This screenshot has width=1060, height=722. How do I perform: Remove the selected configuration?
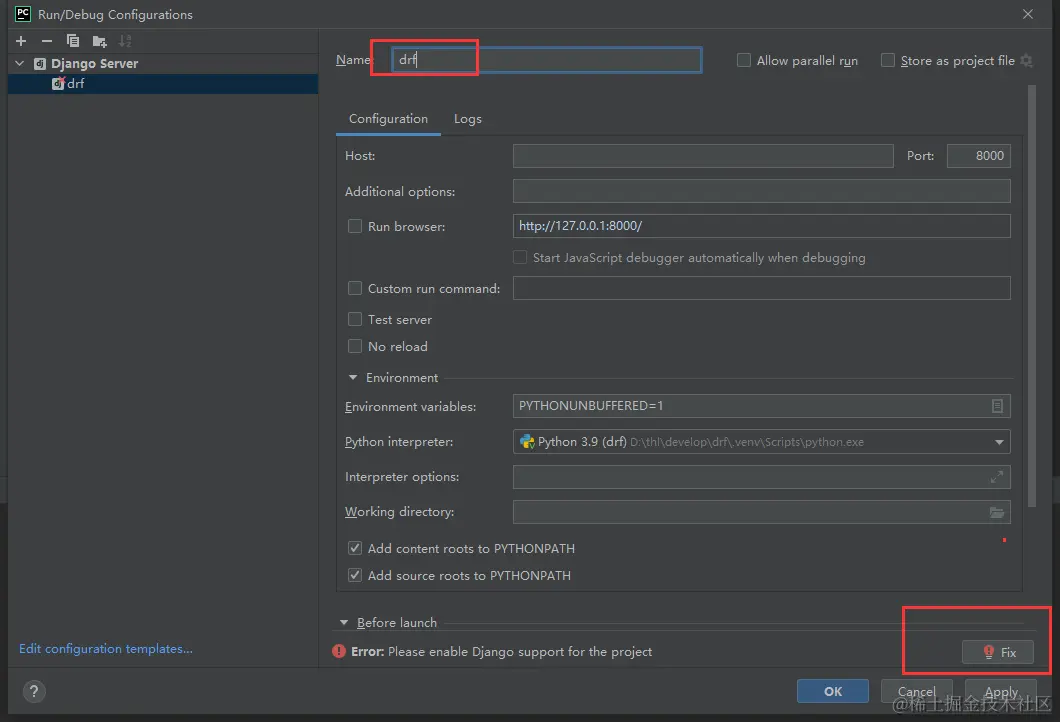click(47, 41)
